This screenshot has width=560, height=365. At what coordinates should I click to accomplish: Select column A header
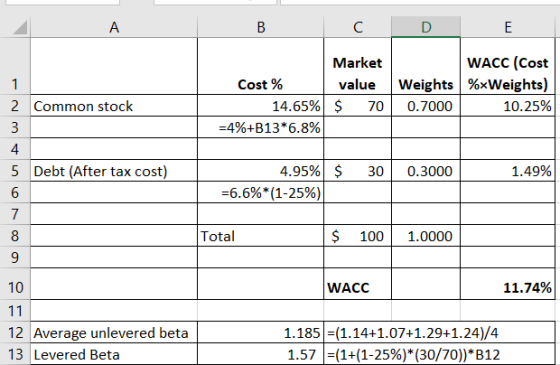[114, 27]
